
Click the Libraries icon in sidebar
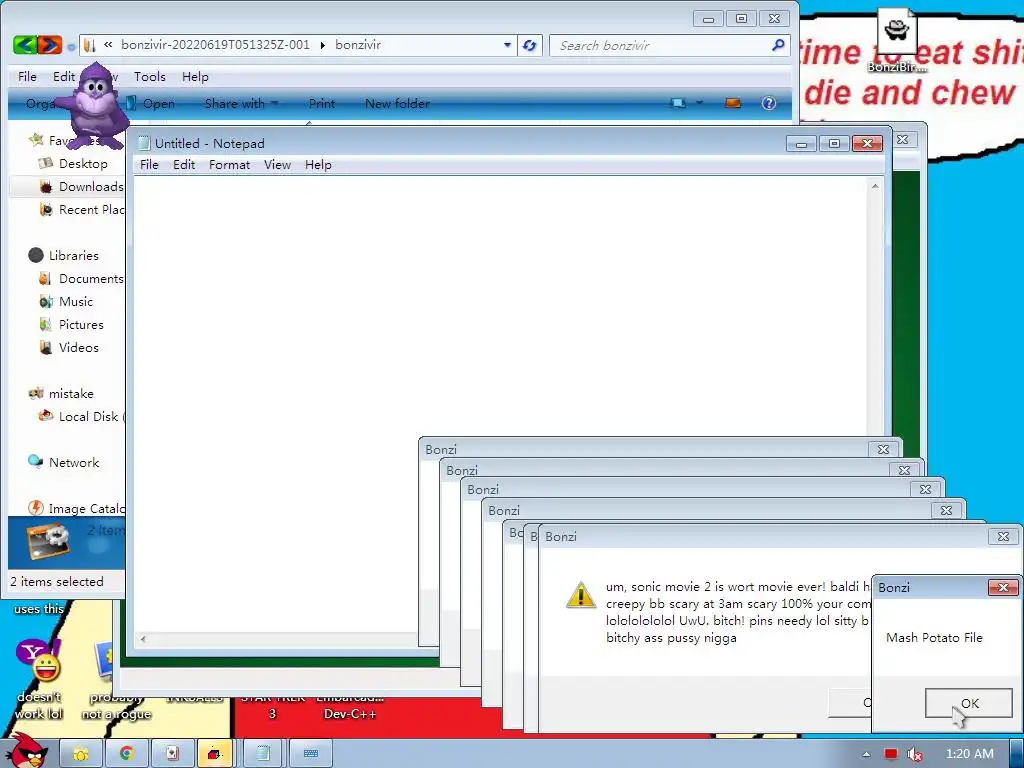point(36,255)
